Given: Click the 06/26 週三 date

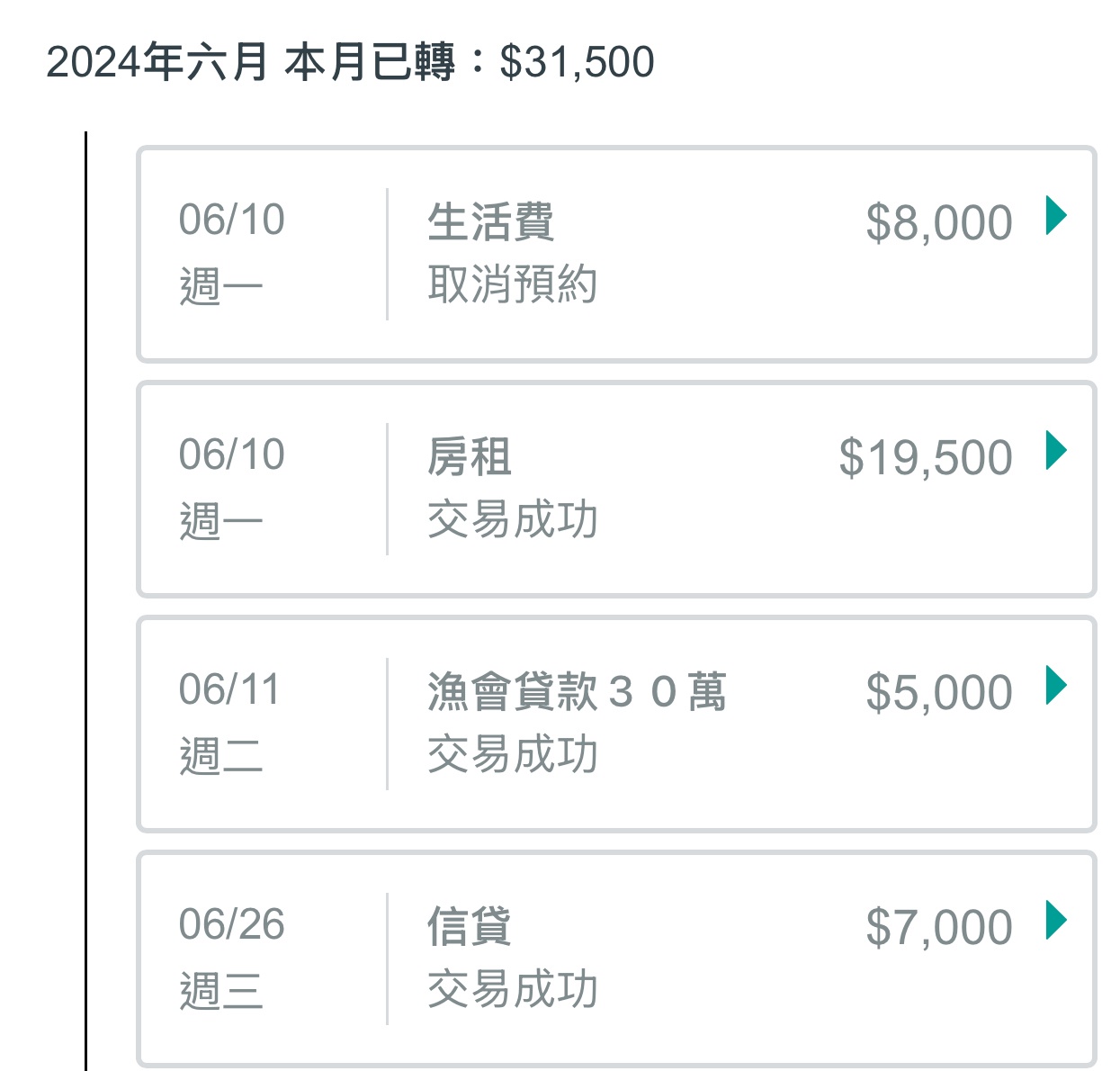Looking at the screenshot, I should [x=231, y=958].
